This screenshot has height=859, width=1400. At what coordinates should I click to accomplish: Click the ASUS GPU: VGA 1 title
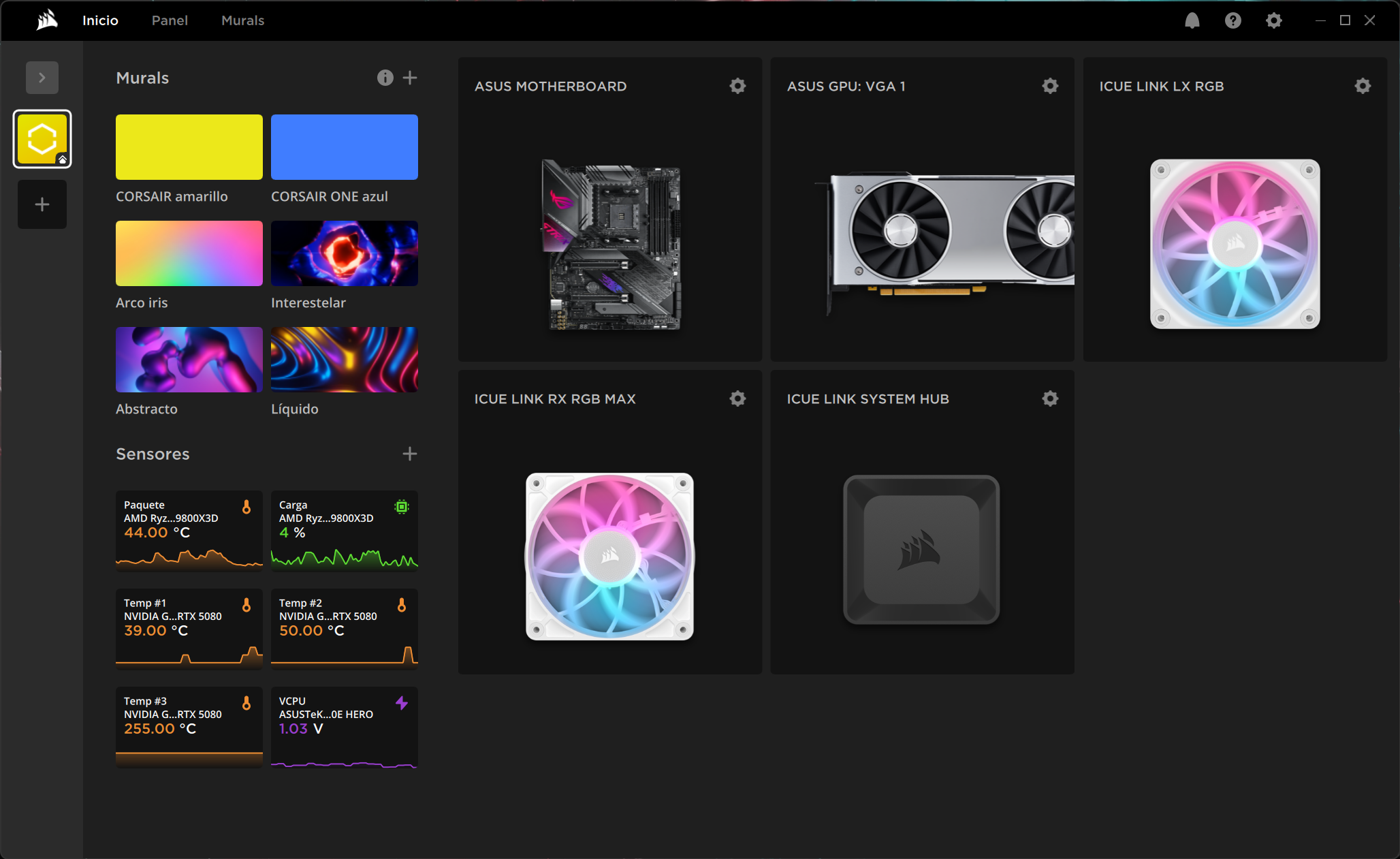click(846, 87)
